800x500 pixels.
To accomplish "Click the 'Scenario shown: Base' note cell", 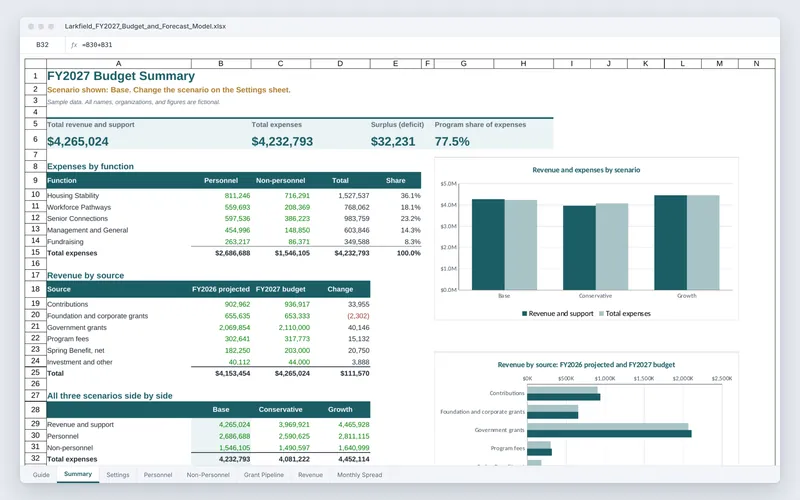I will (x=168, y=90).
